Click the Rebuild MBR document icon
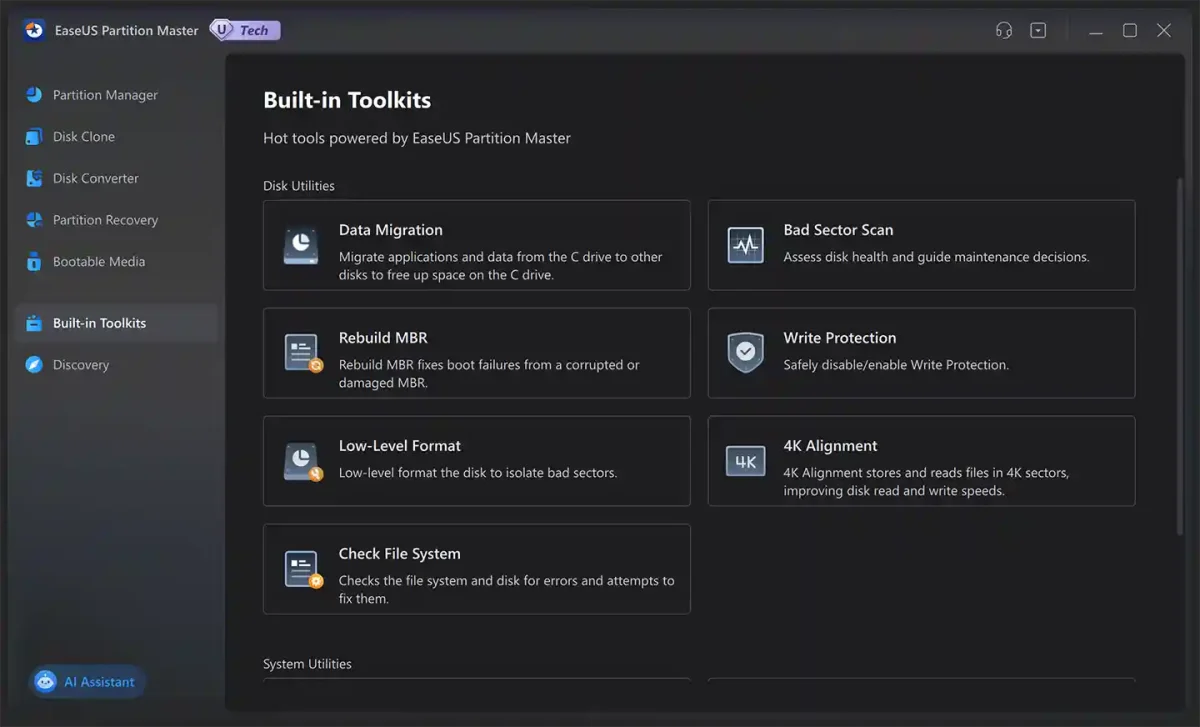The height and width of the screenshot is (727, 1200). [301, 353]
